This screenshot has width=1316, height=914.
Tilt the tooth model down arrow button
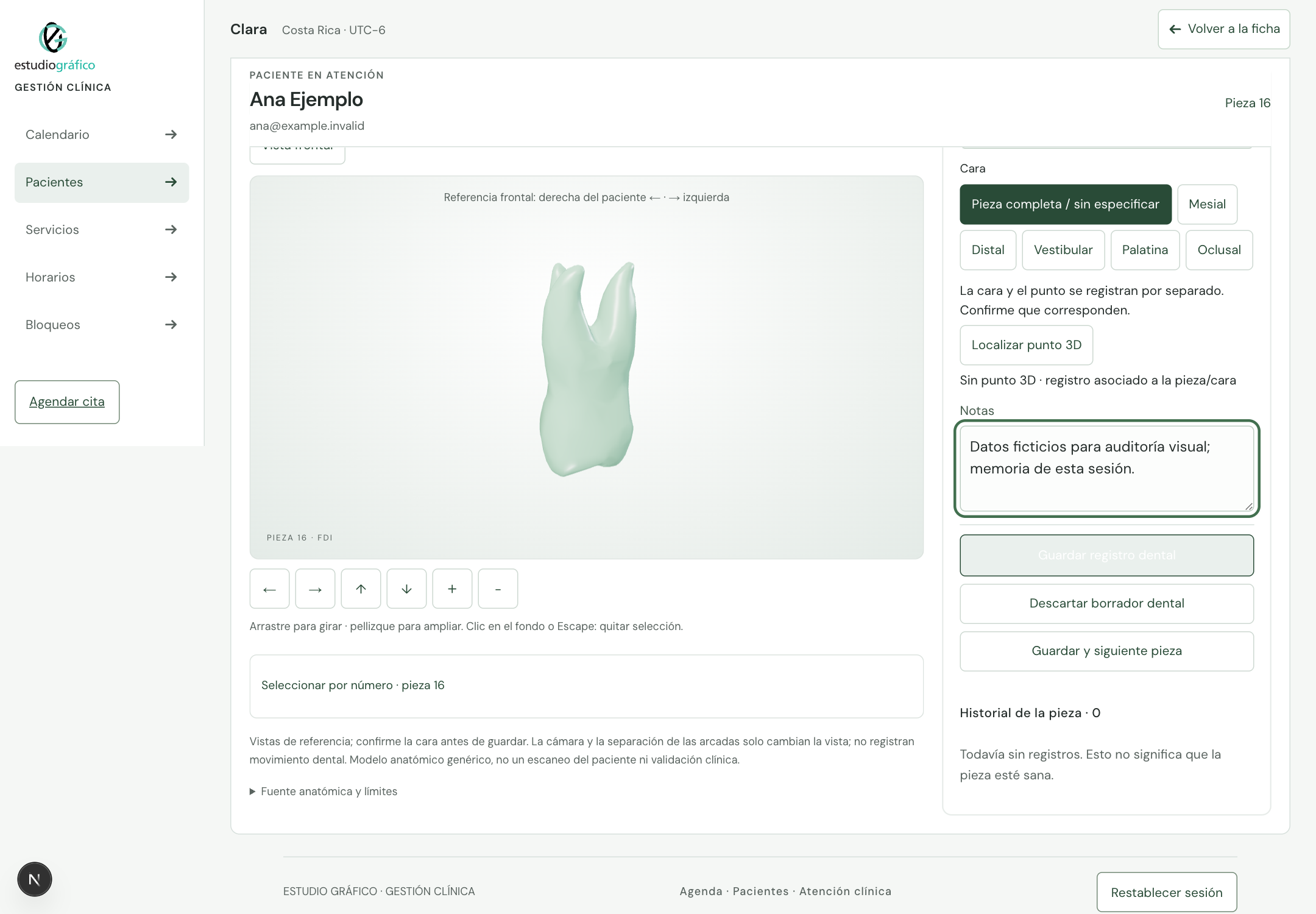pyautogui.click(x=406, y=589)
